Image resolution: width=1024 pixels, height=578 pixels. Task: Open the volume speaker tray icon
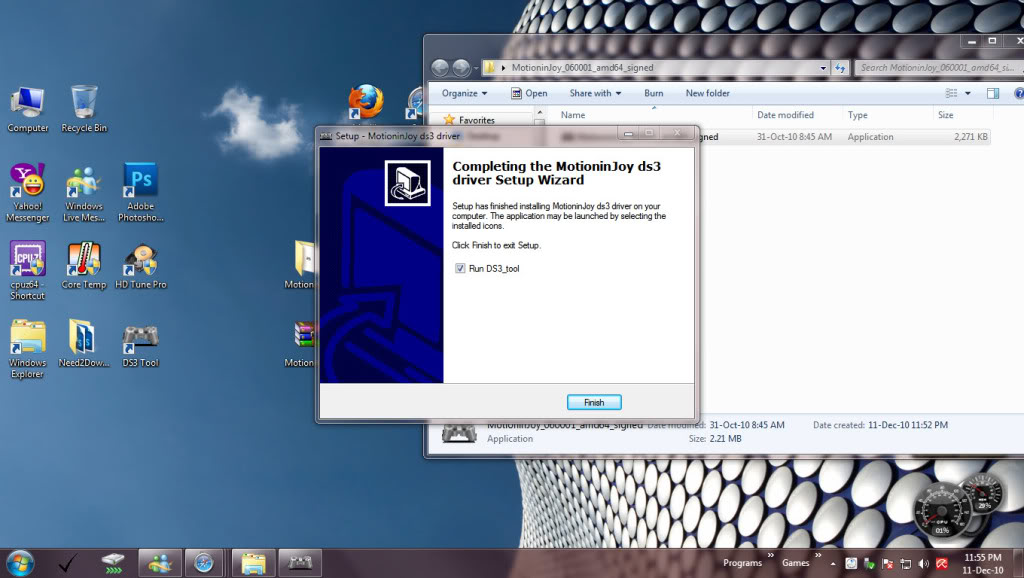tap(923, 564)
